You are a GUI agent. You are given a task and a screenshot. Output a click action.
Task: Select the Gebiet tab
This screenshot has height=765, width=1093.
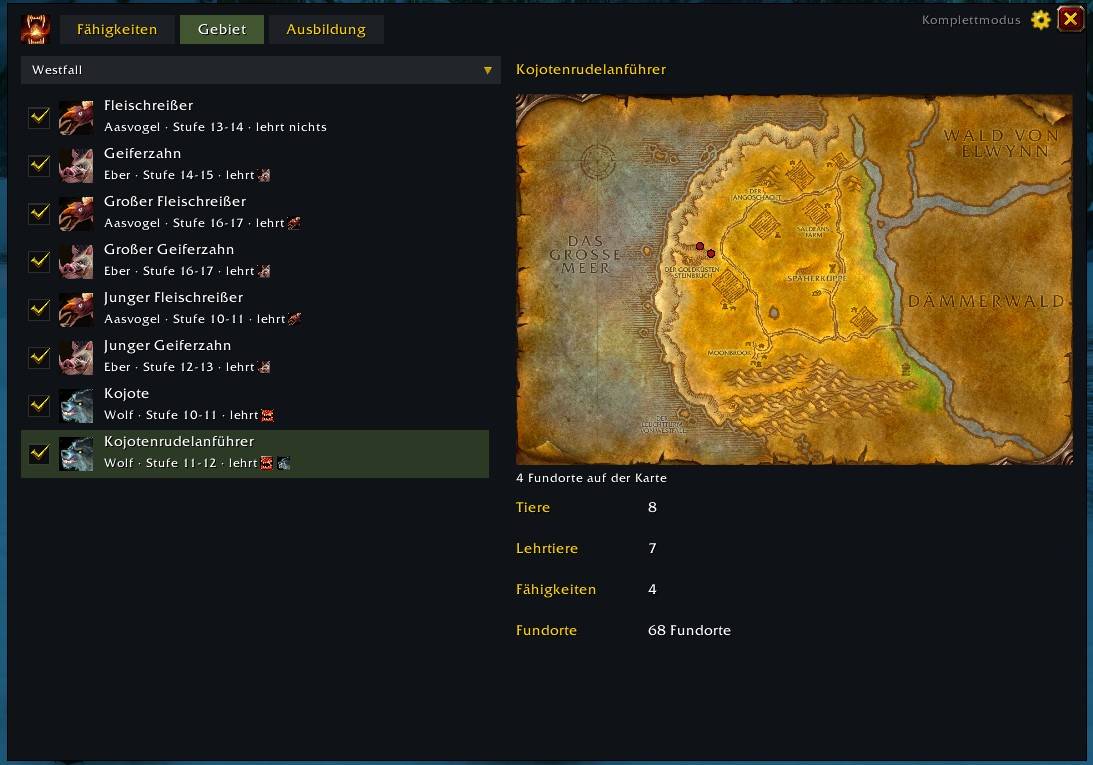tap(222, 29)
